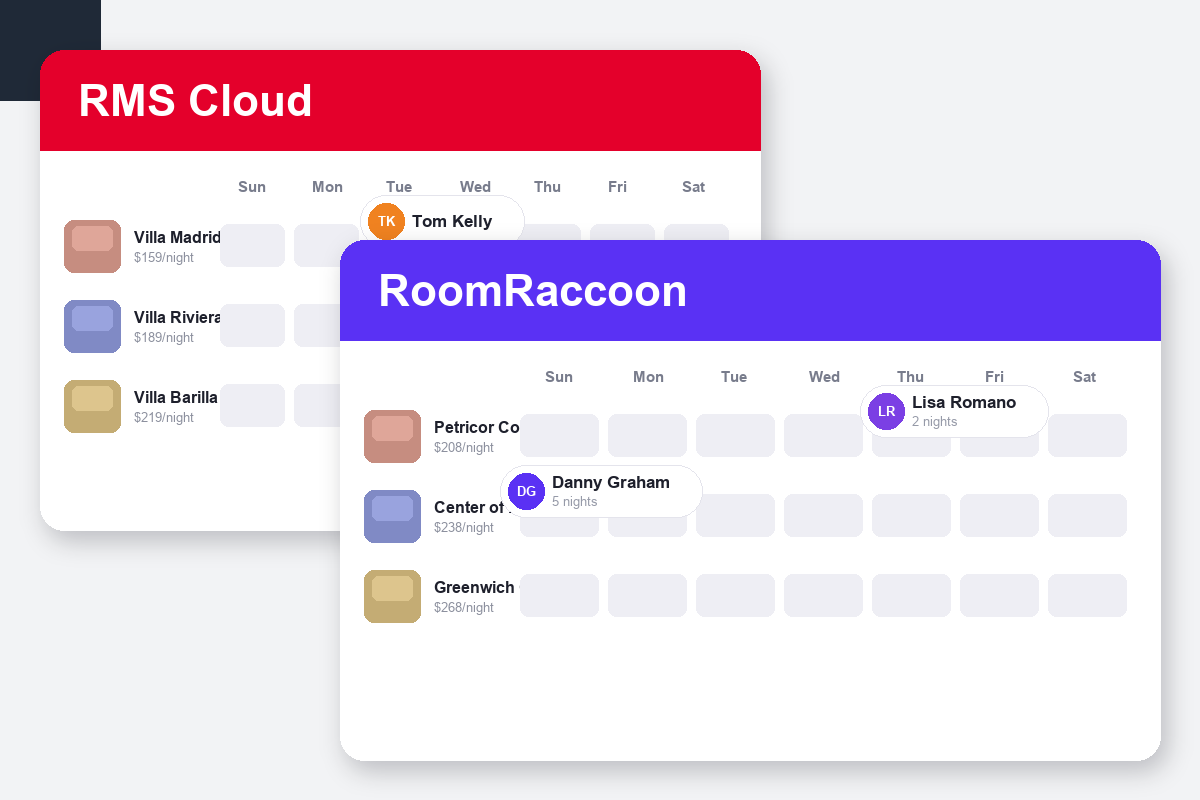Click the Petricor room thumbnail in RoomRaccoon

coord(392,436)
